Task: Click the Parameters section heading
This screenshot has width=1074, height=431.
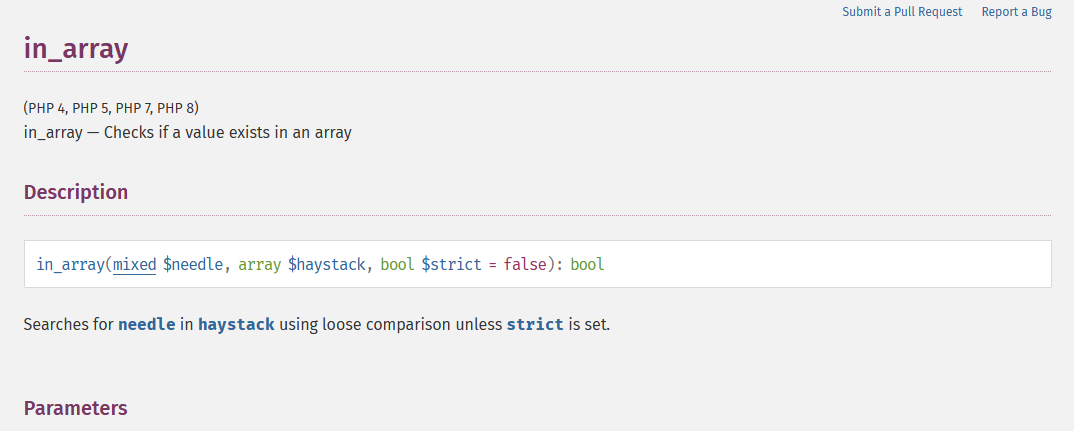Action: coord(76,408)
